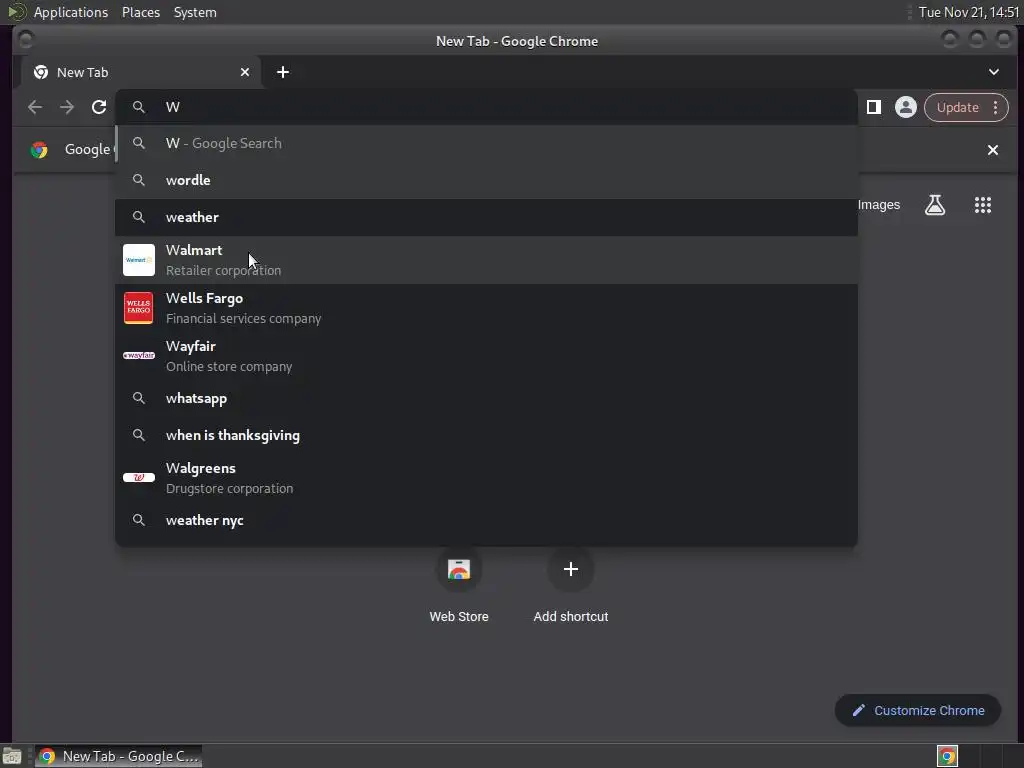Select the Wells Fargo suggestion
1024x768 pixels.
pyautogui.click(x=486, y=308)
